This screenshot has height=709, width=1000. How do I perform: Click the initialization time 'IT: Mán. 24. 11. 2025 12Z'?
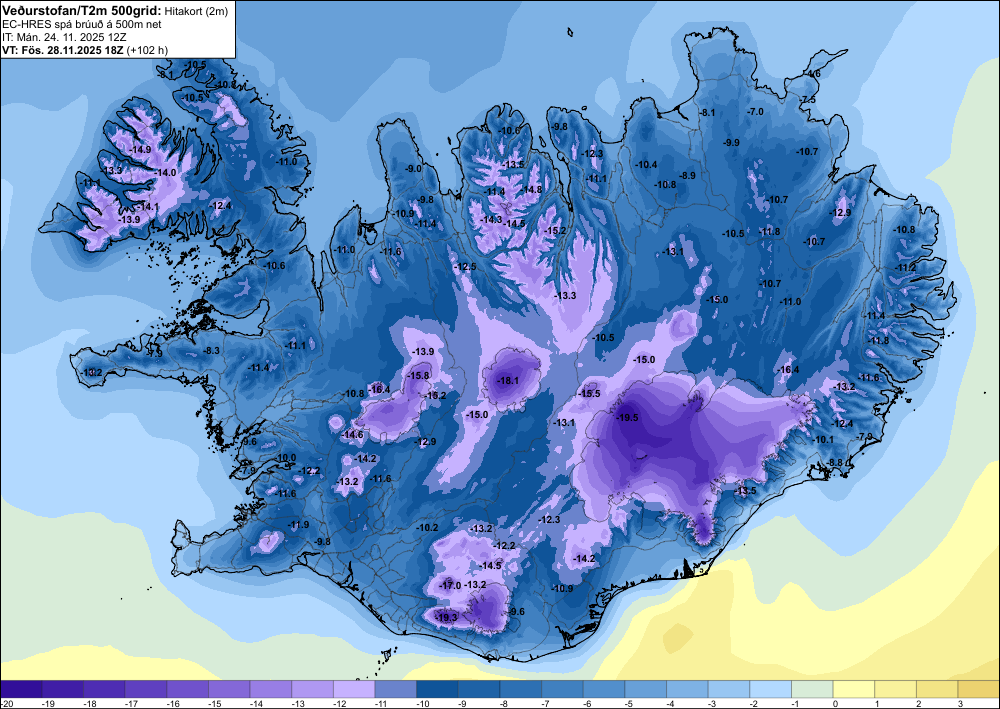[x=64, y=37]
